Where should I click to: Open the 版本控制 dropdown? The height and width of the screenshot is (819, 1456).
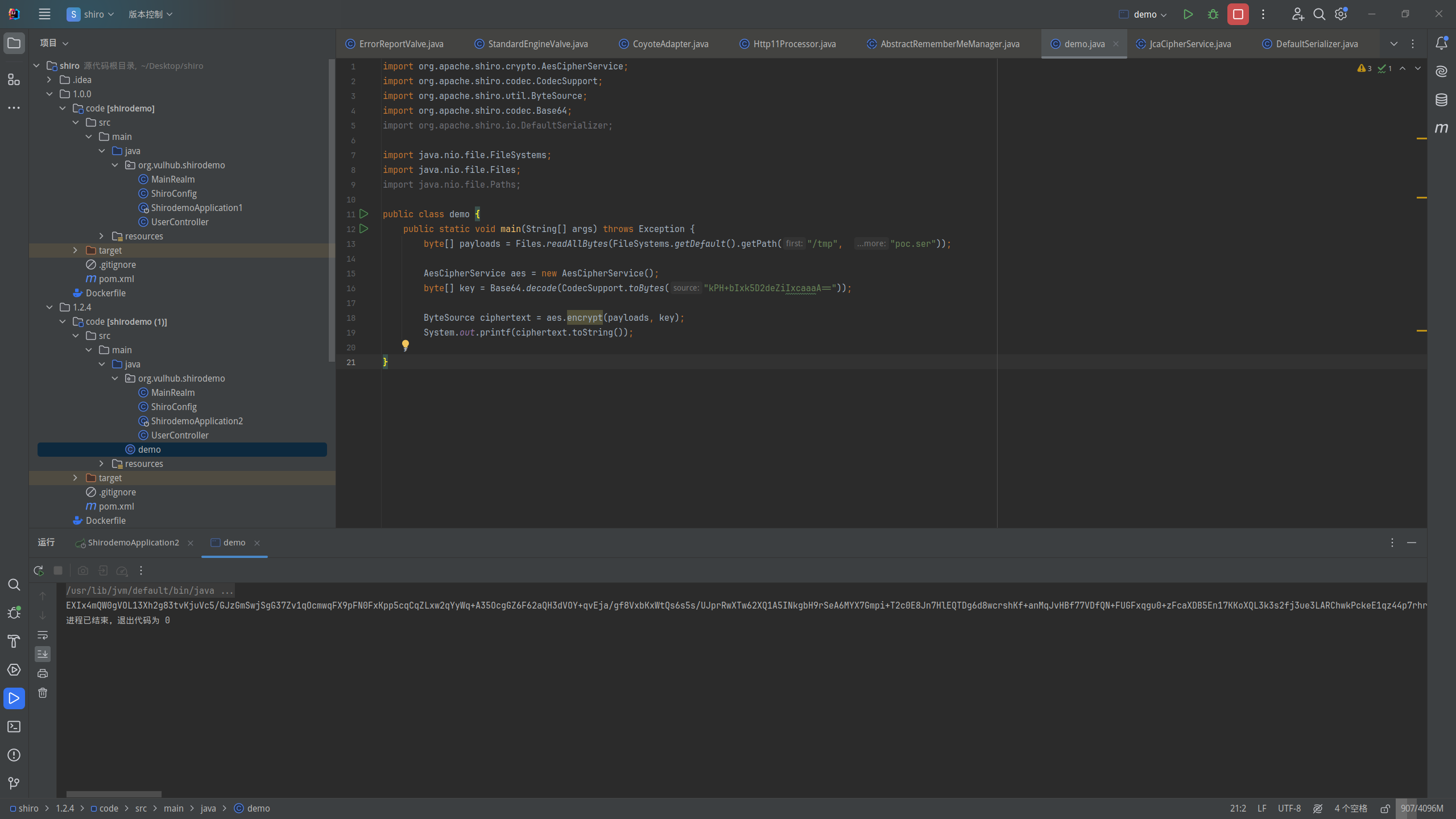point(150,14)
